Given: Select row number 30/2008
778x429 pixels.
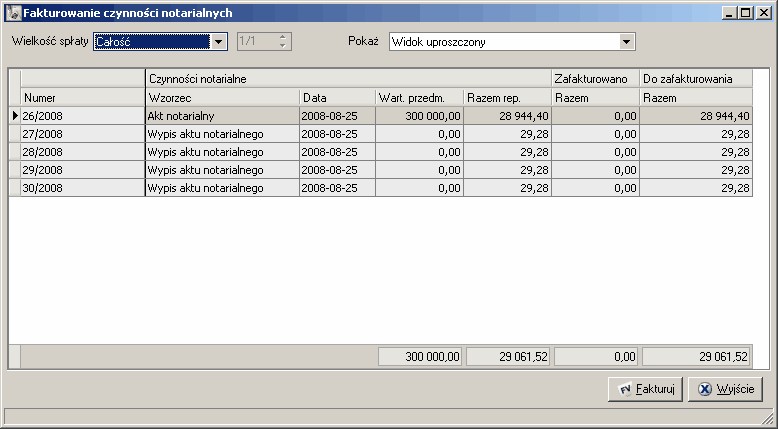Looking at the screenshot, I should (82, 188).
